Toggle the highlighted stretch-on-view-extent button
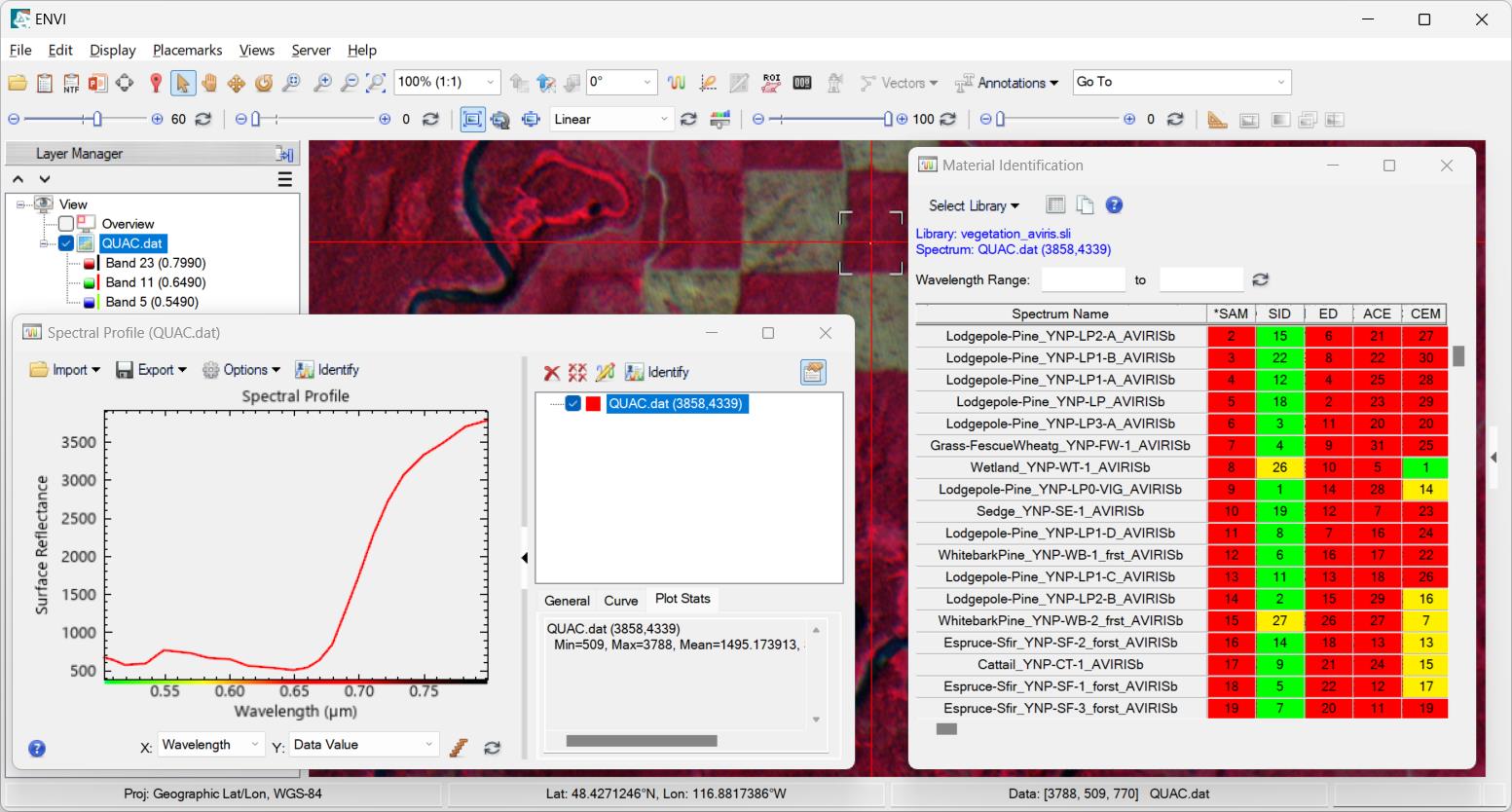The image size is (1512, 812). pyautogui.click(x=472, y=120)
